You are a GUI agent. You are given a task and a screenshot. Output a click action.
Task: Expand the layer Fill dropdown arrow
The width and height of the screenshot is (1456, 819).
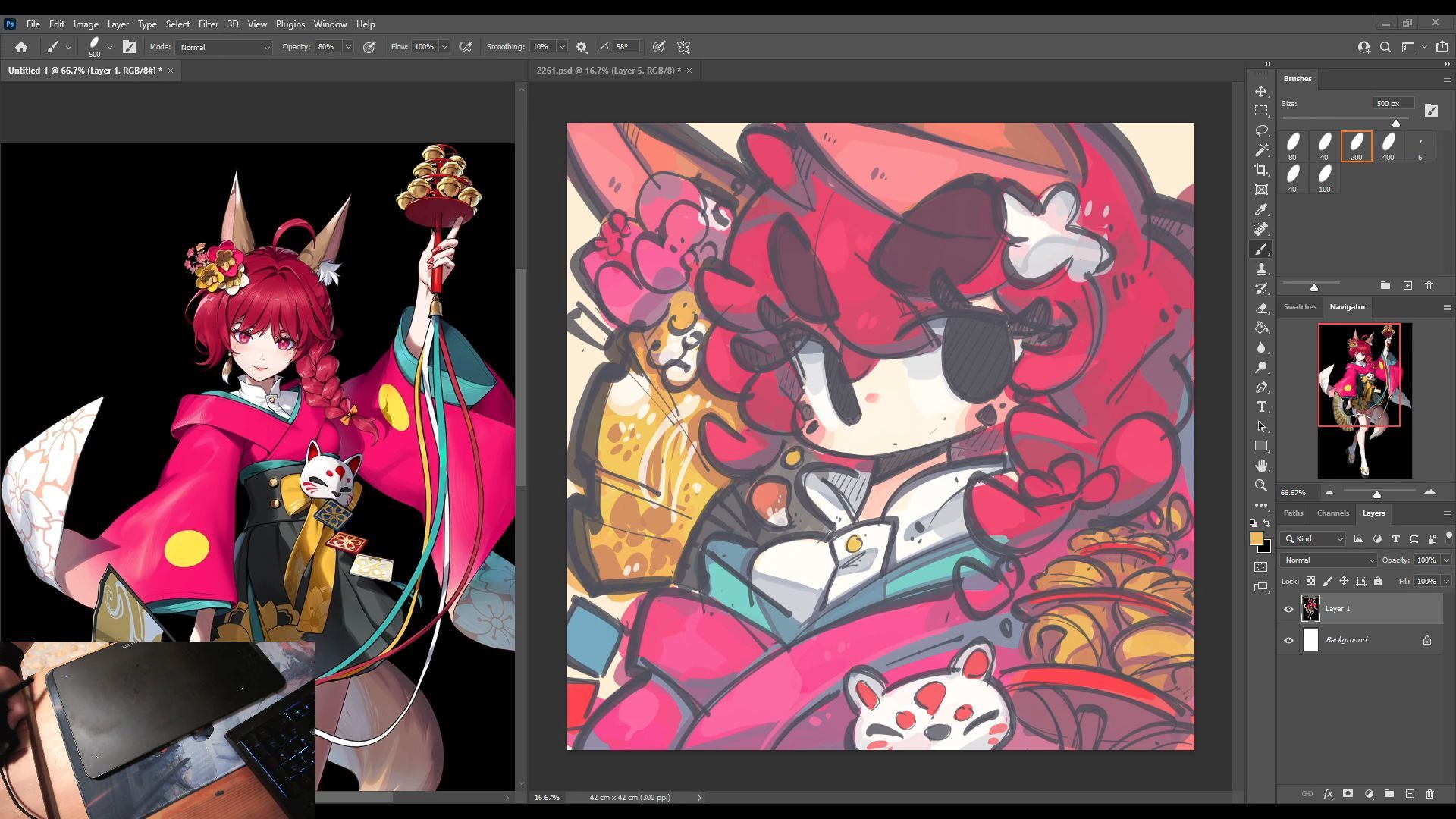click(x=1446, y=582)
